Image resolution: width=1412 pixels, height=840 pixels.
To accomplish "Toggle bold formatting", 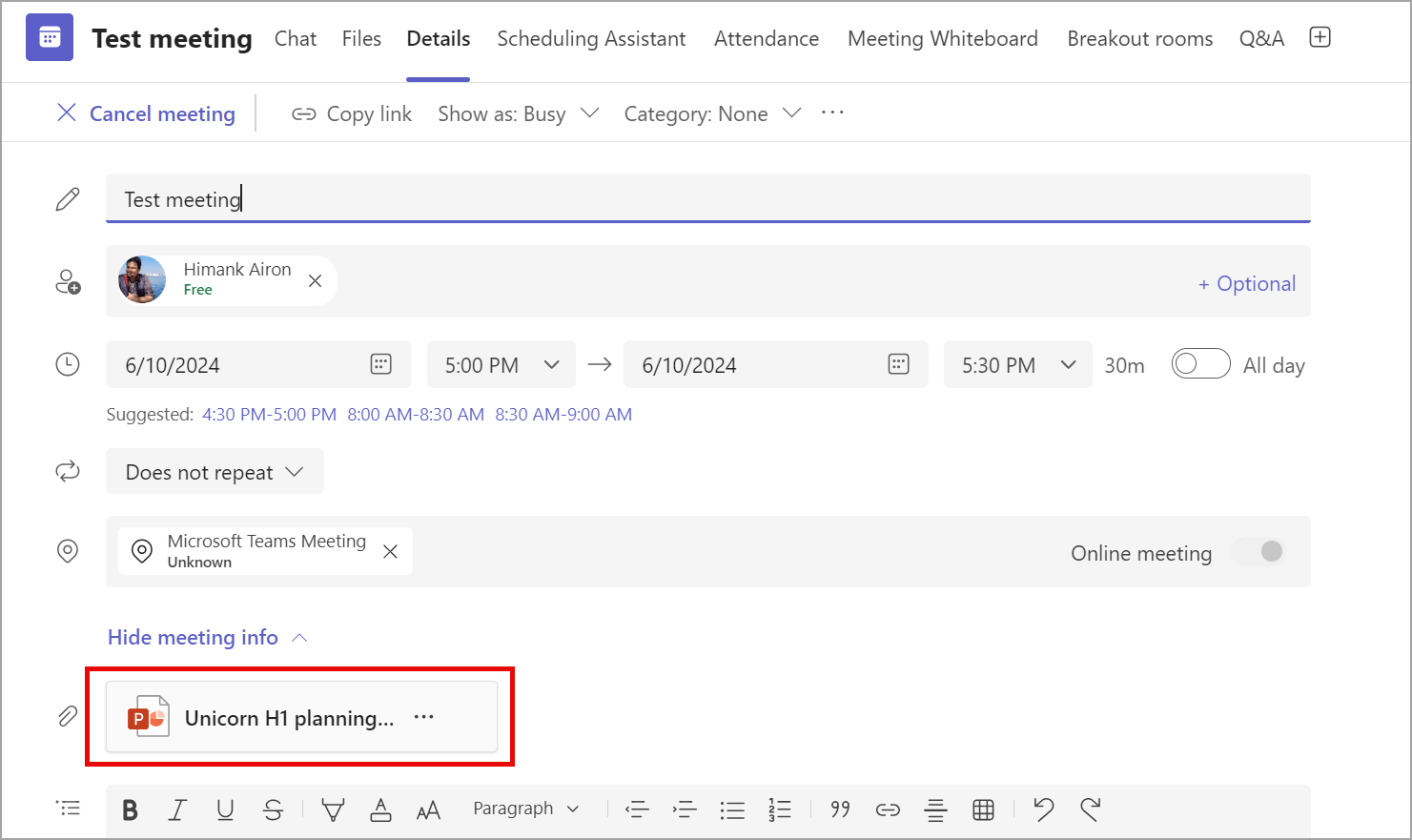I will coord(131,810).
